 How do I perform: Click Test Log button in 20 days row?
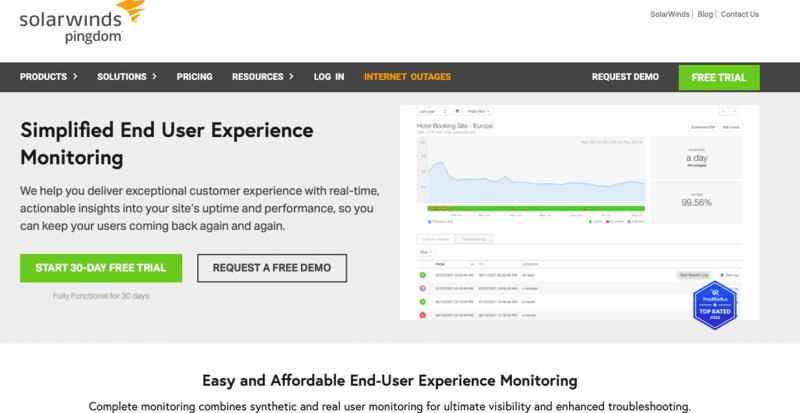(730, 275)
